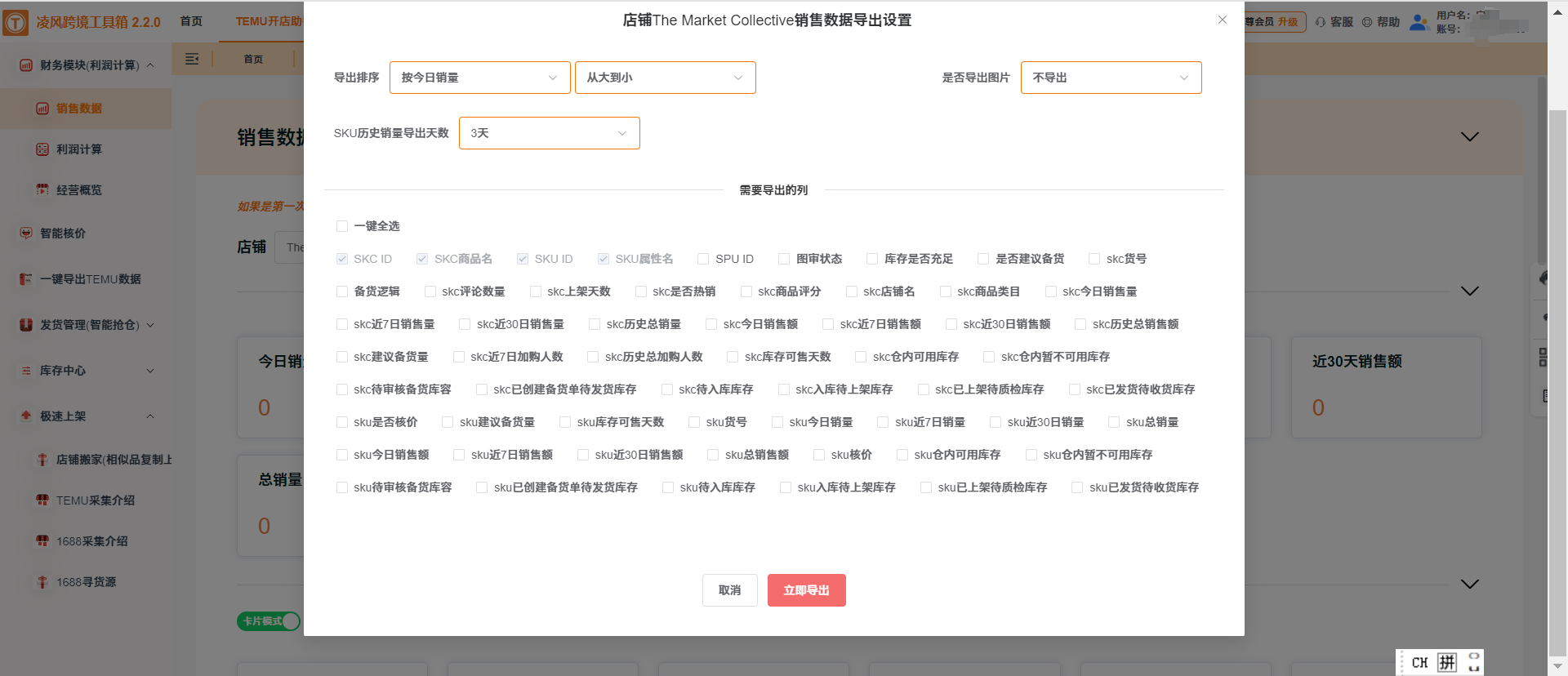Check the skc历史总销量 checkbox
This screenshot has height=676, width=1568.
pyautogui.click(x=595, y=324)
